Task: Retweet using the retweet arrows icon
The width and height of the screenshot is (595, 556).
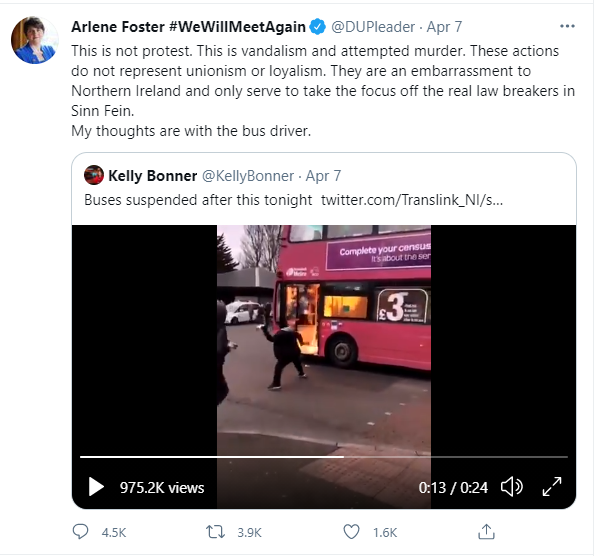Action: tap(215, 532)
